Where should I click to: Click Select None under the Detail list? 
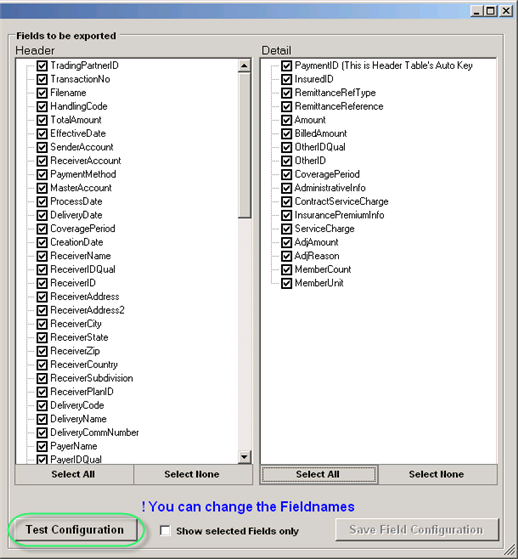[x=437, y=474]
